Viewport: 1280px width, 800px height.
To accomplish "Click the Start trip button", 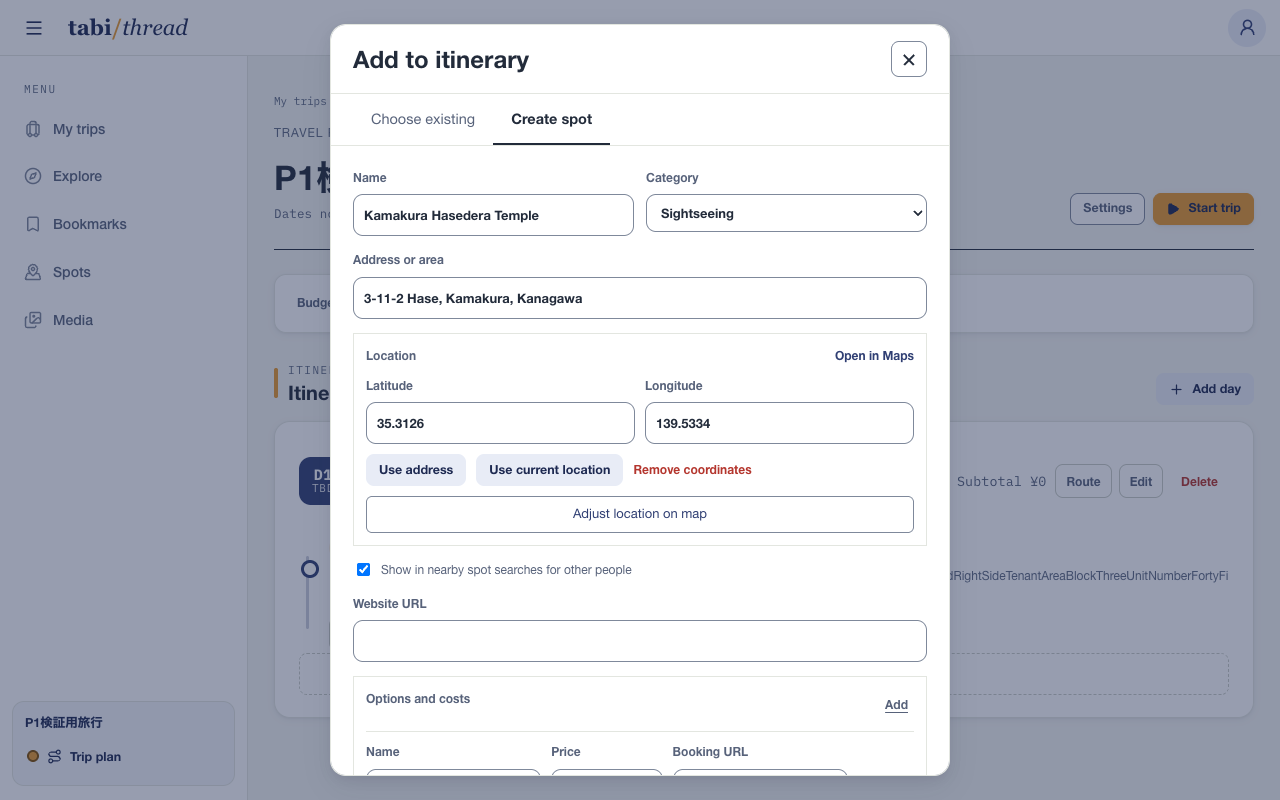I will pyautogui.click(x=1203, y=208).
